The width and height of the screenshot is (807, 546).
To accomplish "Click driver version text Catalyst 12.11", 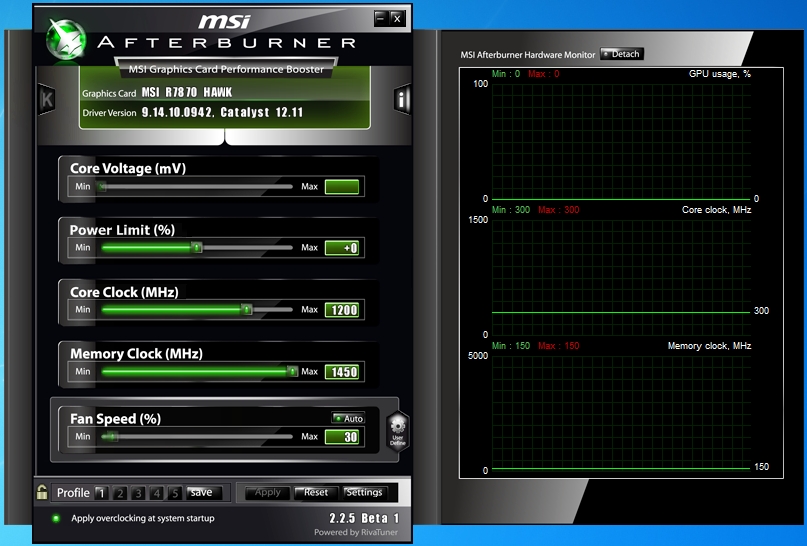I will point(262,112).
